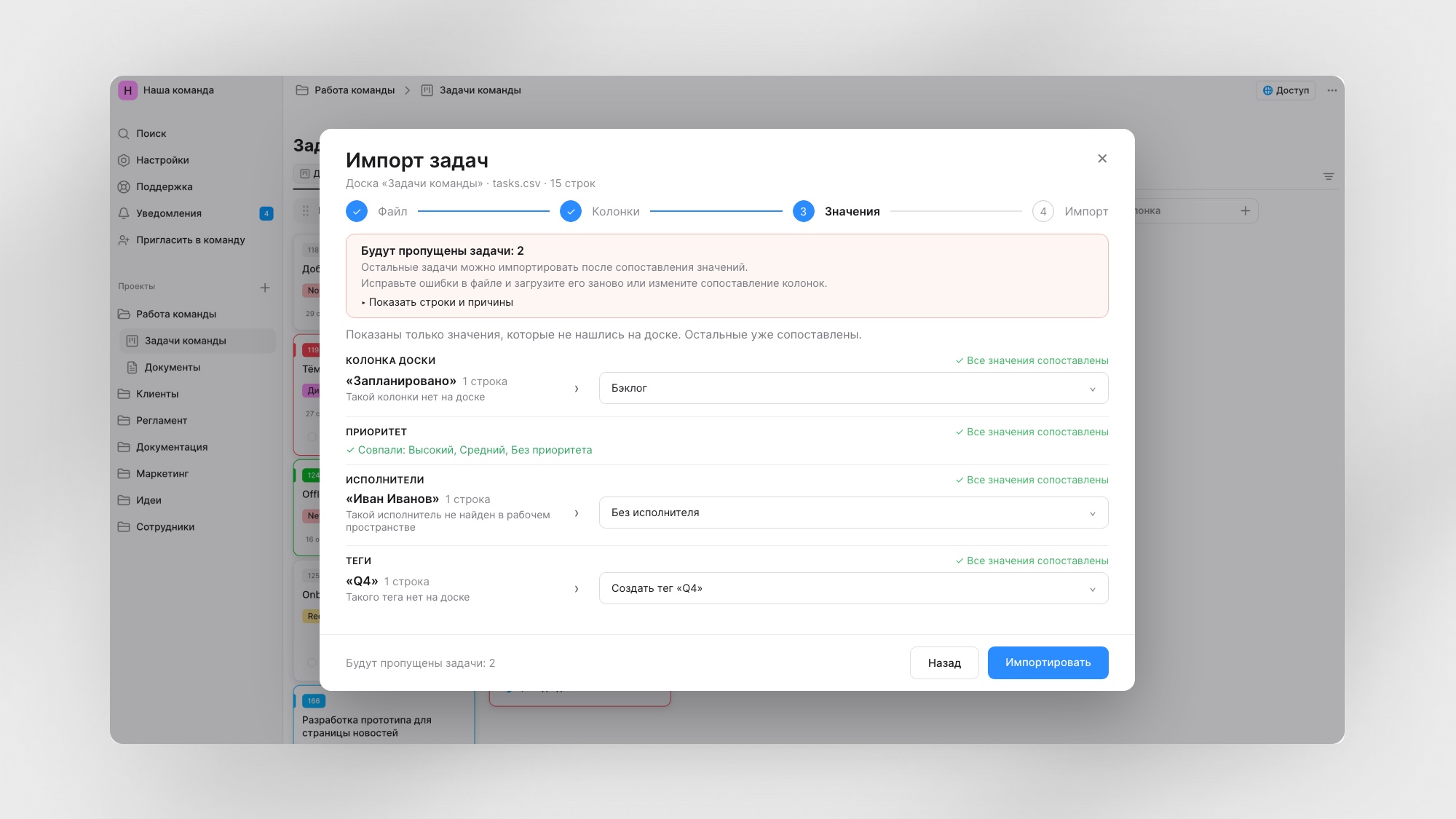This screenshot has width=1456, height=819.
Task: Open the Без исполнителя dropdown
Action: [x=853, y=513]
